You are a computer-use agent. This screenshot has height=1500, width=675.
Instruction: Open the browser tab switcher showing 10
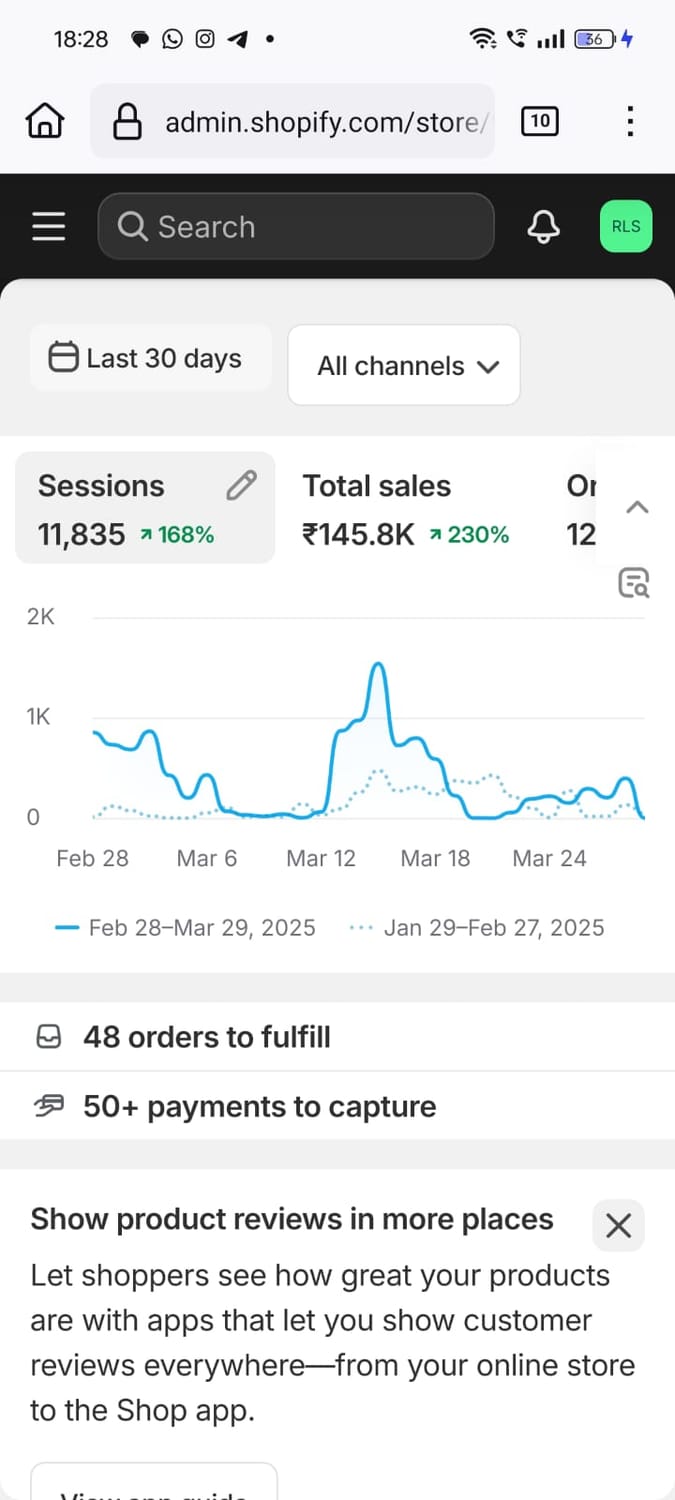coord(540,122)
